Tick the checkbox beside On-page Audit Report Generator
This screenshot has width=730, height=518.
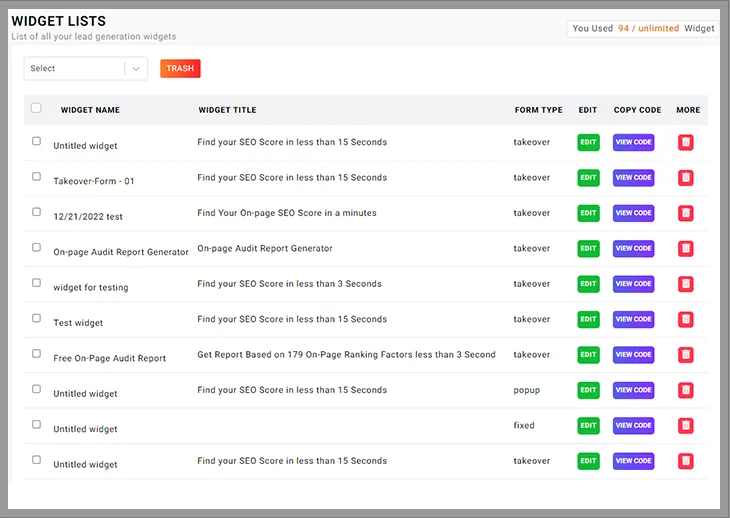pyautogui.click(x=36, y=247)
